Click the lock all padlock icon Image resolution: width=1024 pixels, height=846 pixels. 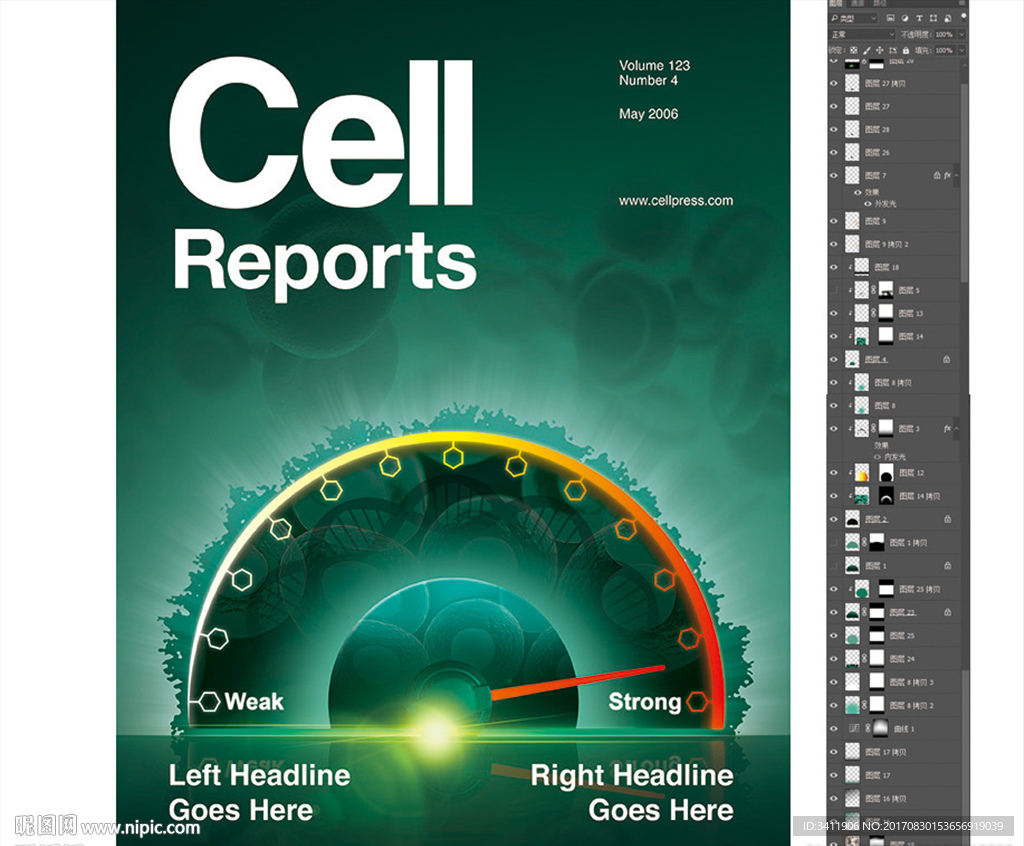point(905,50)
